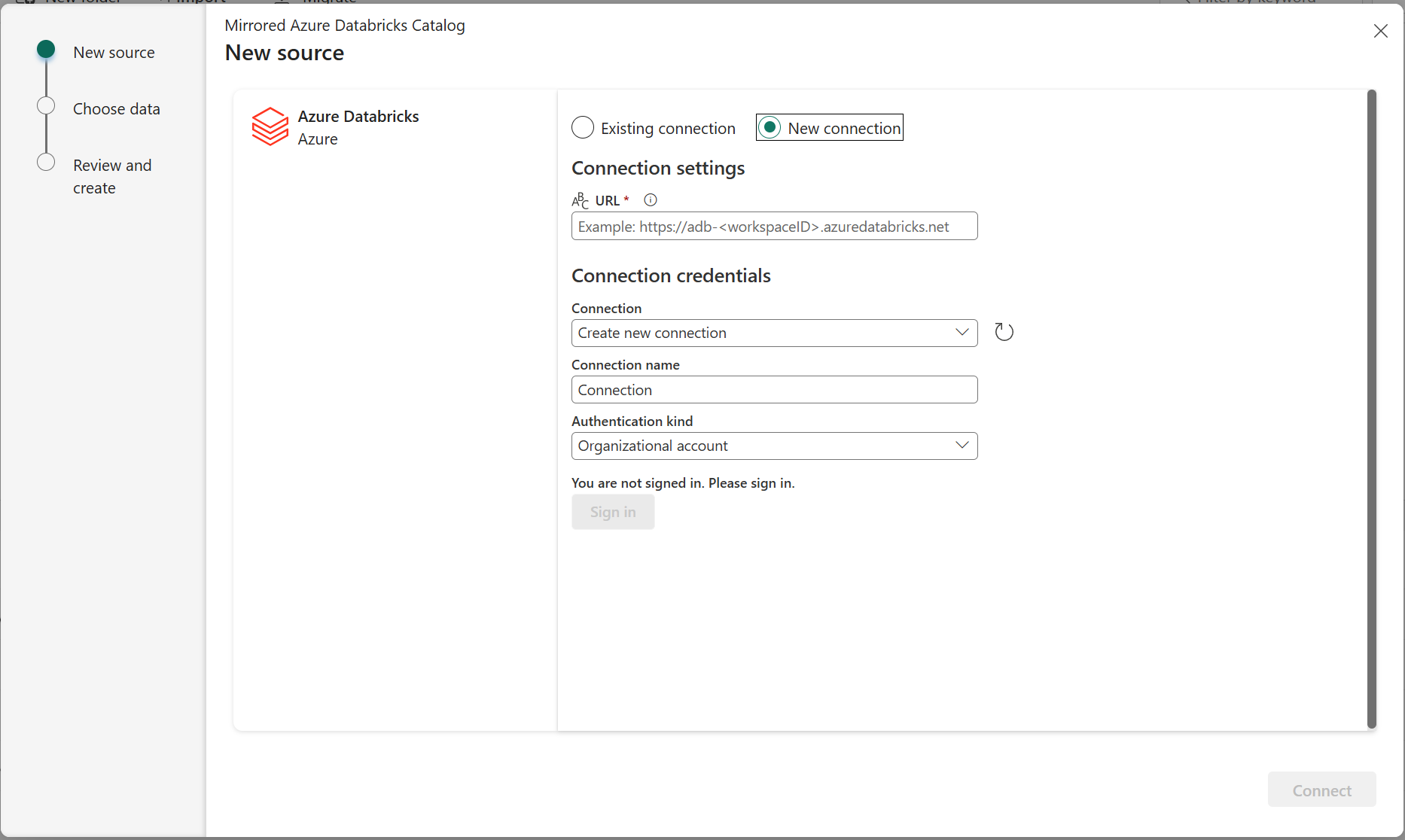
Task: Open the Connection dropdown
Action: tap(774, 333)
